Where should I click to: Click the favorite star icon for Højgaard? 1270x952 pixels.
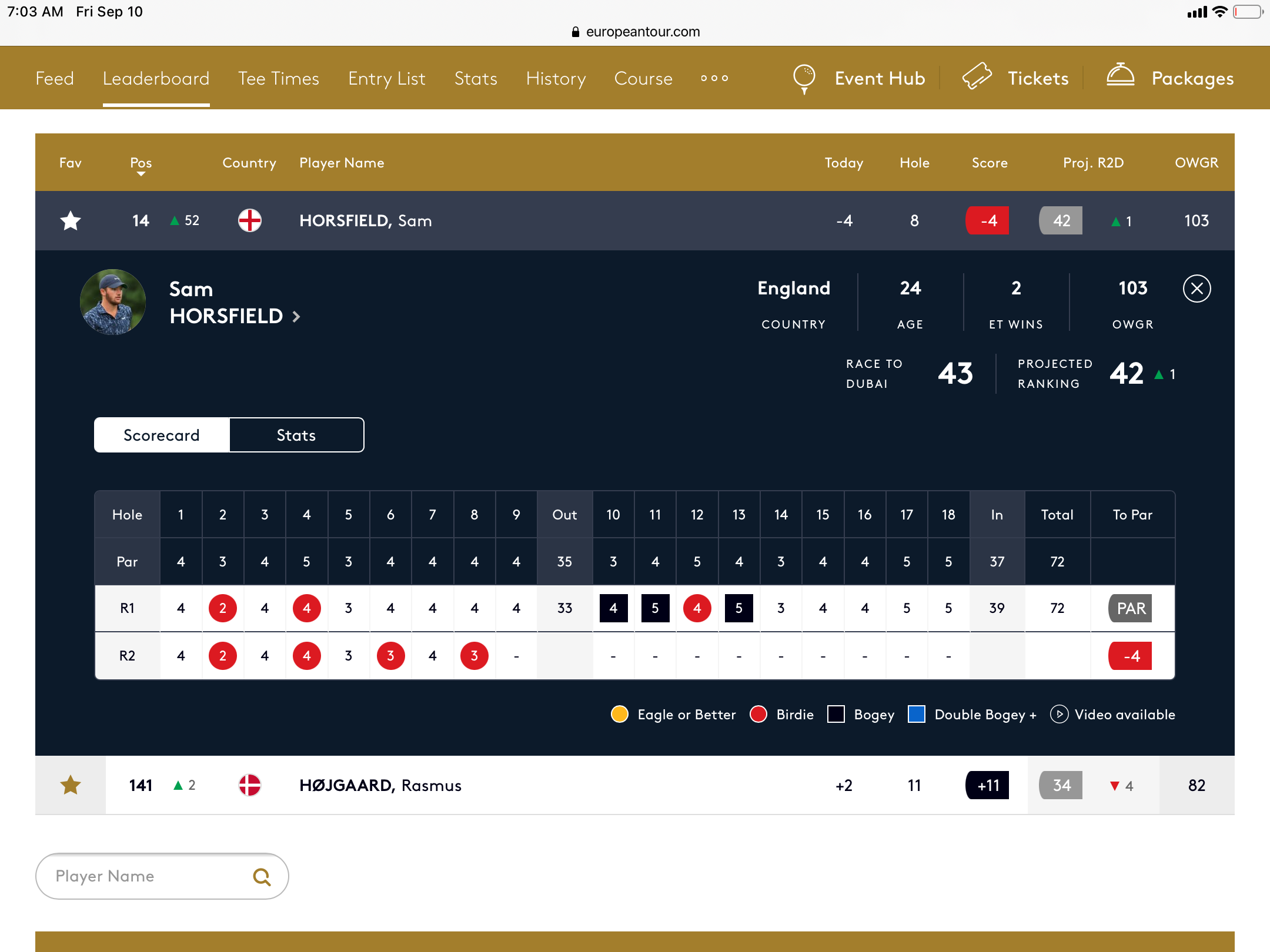pyautogui.click(x=71, y=786)
